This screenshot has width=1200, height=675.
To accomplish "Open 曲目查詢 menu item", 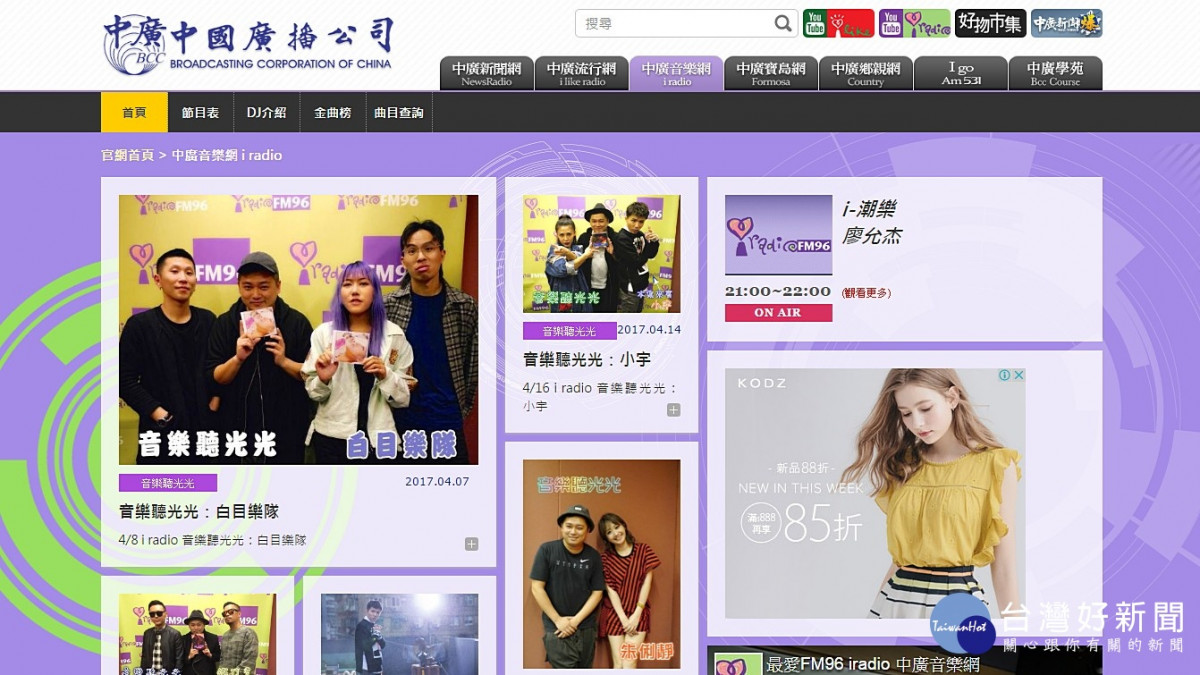I will 399,112.
